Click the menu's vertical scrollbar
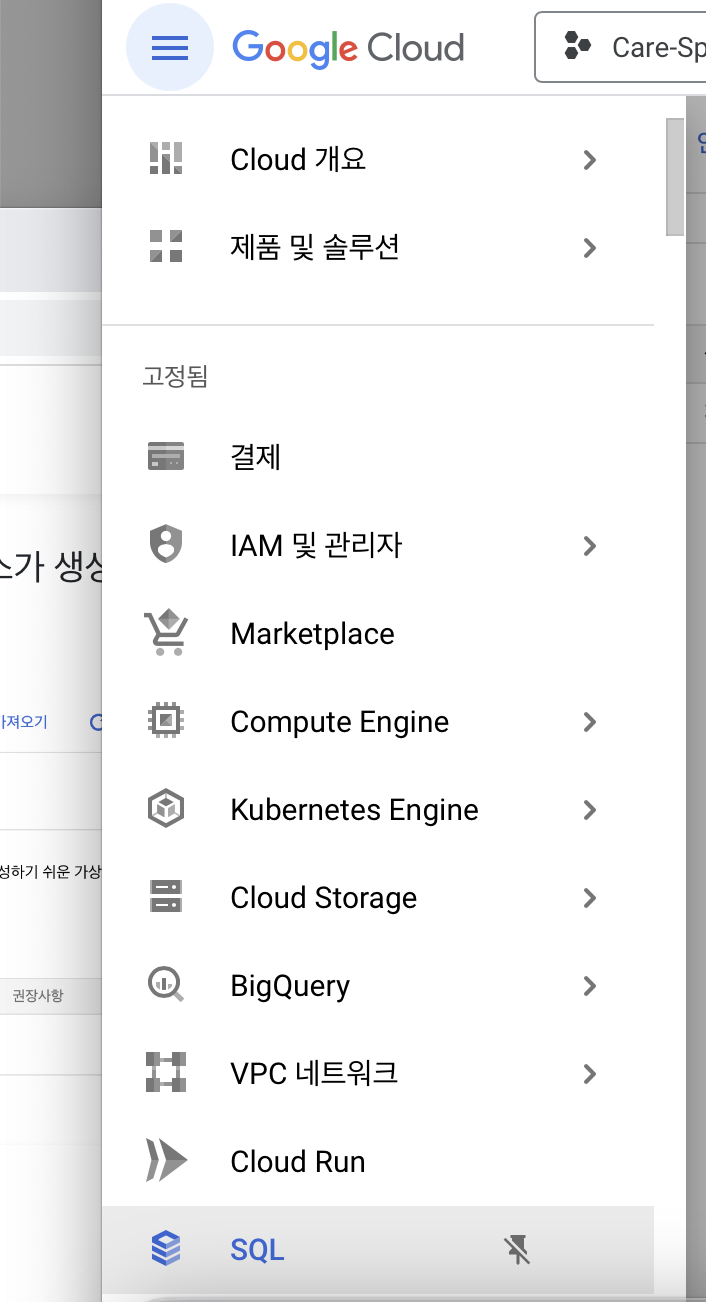The height and width of the screenshot is (1302, 706). point(675,177)
